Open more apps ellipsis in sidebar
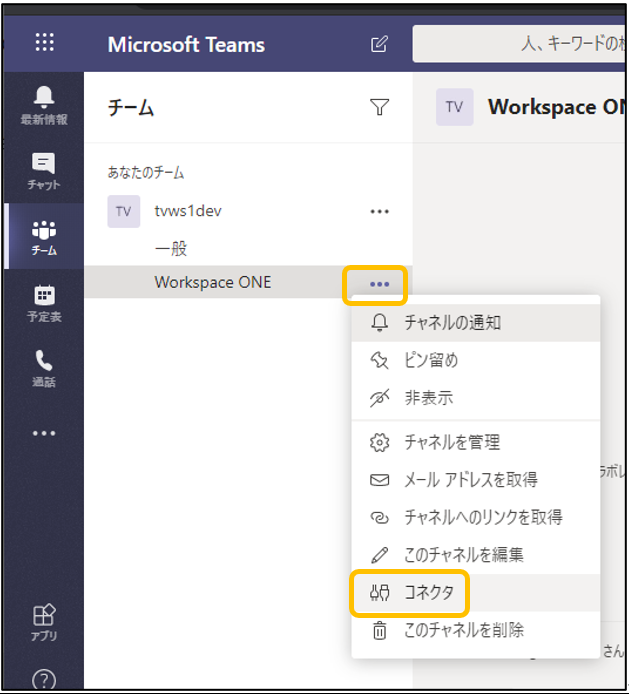This screenshot has width=629, height=694. 44,433
